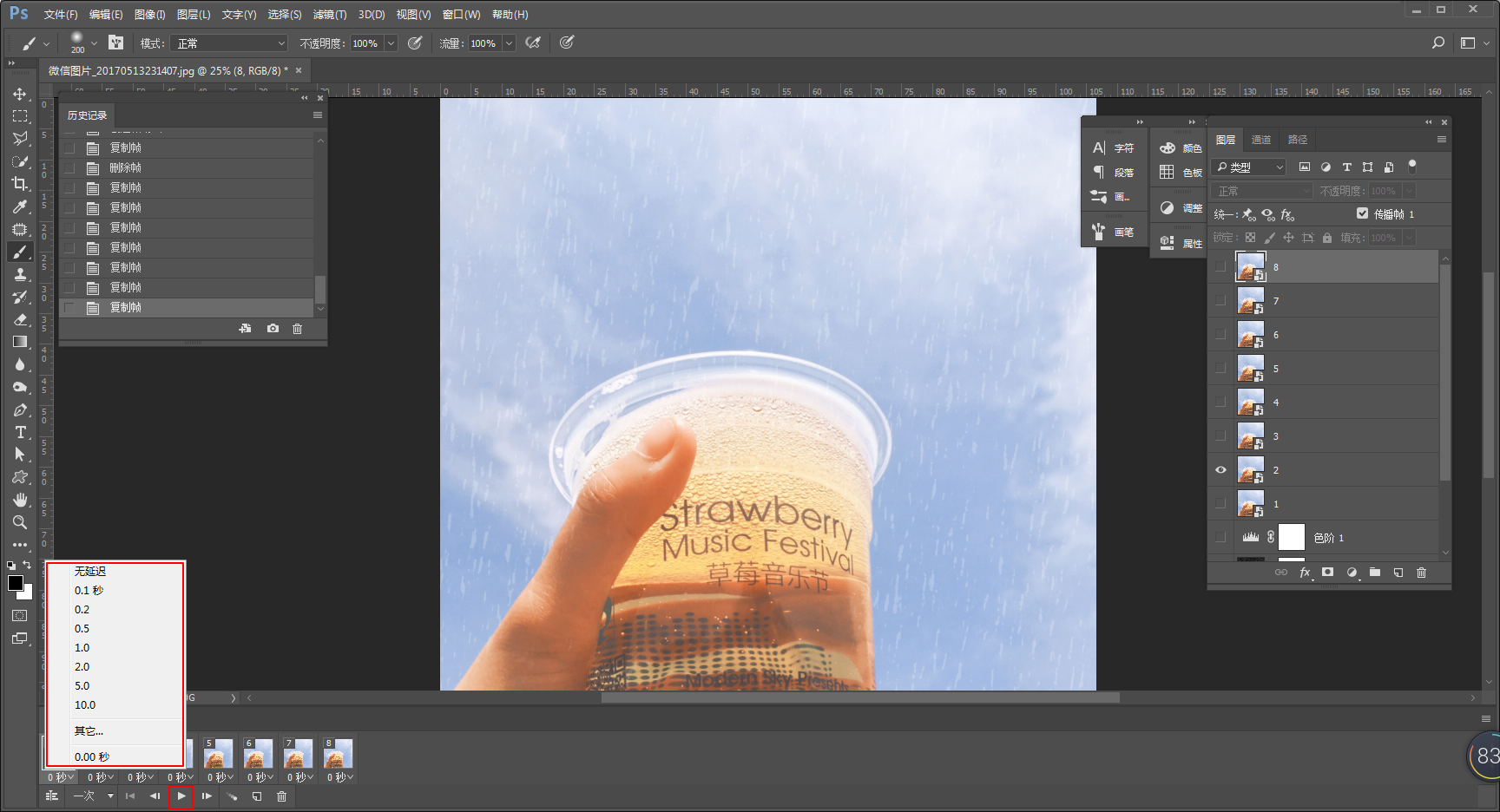Duplicate selected frame in timeline

[x=257, y=796]
